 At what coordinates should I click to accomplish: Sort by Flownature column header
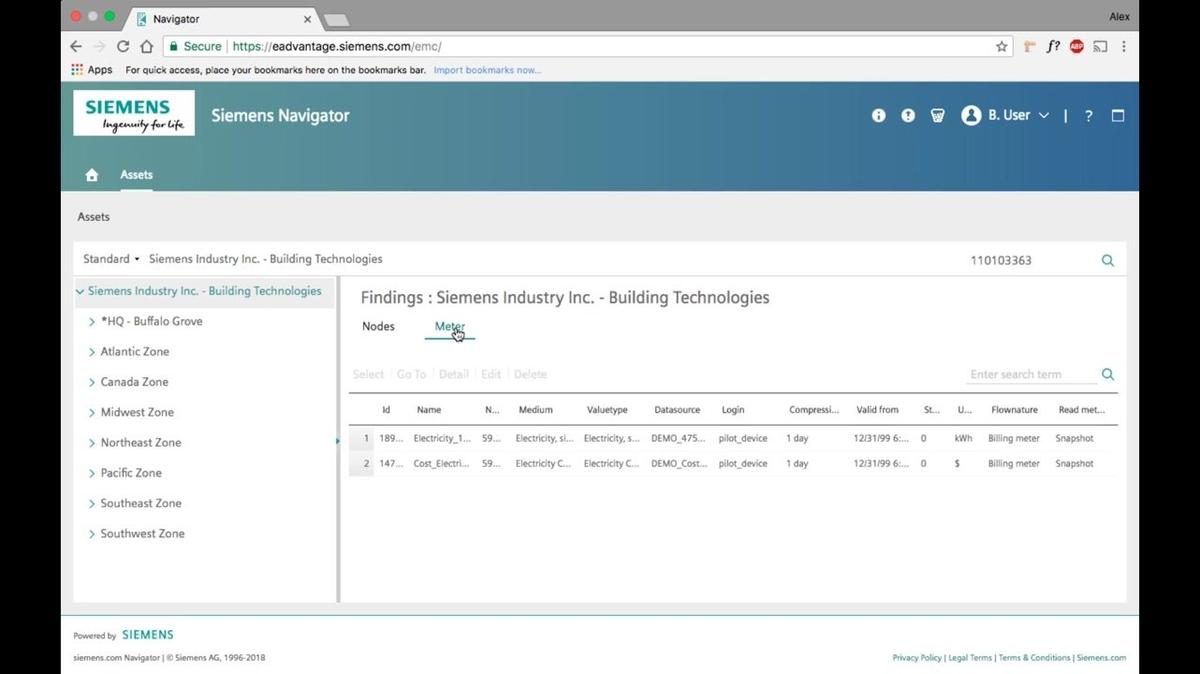[x=1014, y=410]
